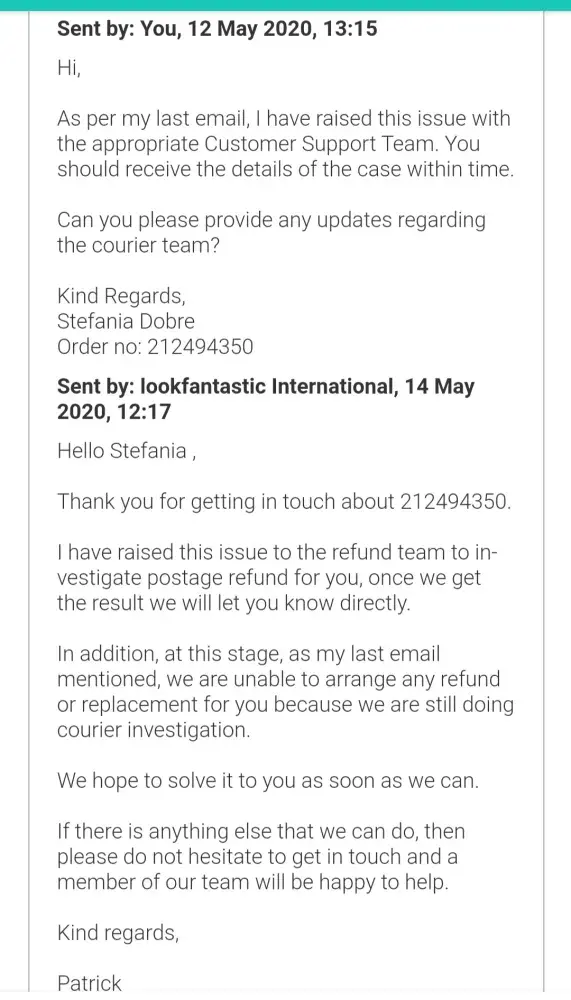Tap the 212494350 number in 'Thank you for getting in touch'
The image size is (571, 1000).
[456, 502]
